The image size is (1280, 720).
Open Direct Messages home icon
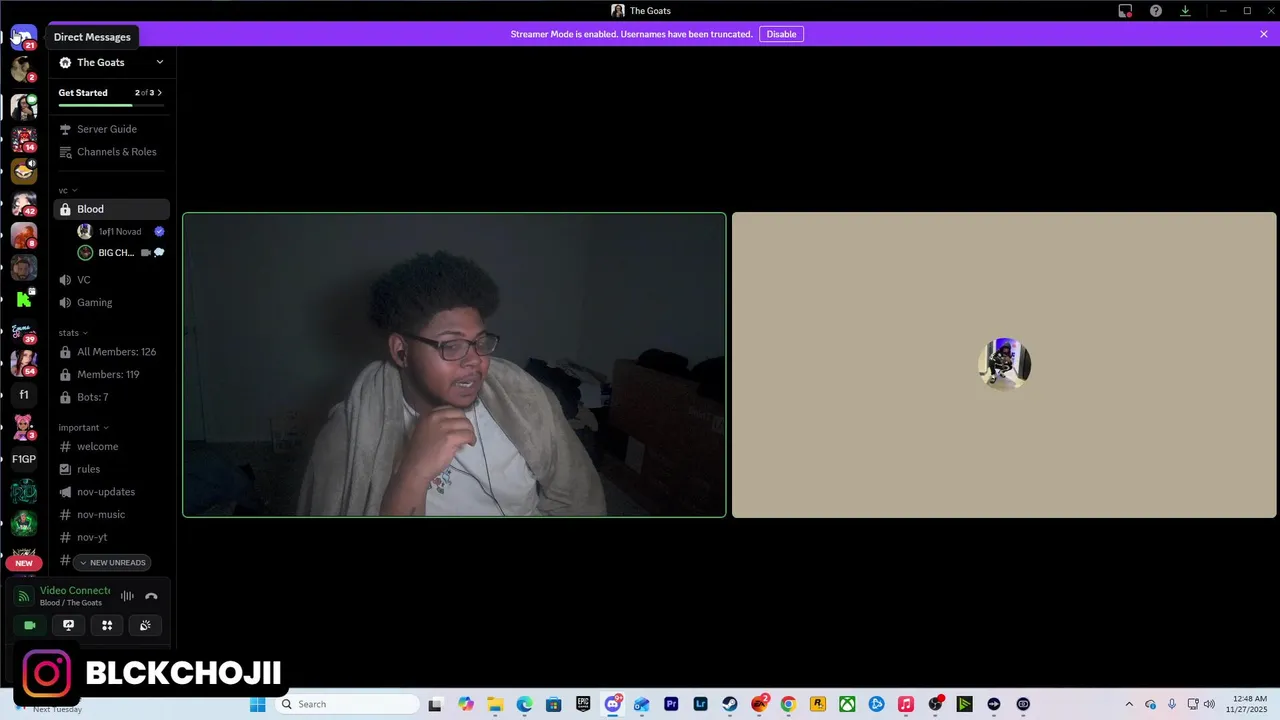pos(23,37)
